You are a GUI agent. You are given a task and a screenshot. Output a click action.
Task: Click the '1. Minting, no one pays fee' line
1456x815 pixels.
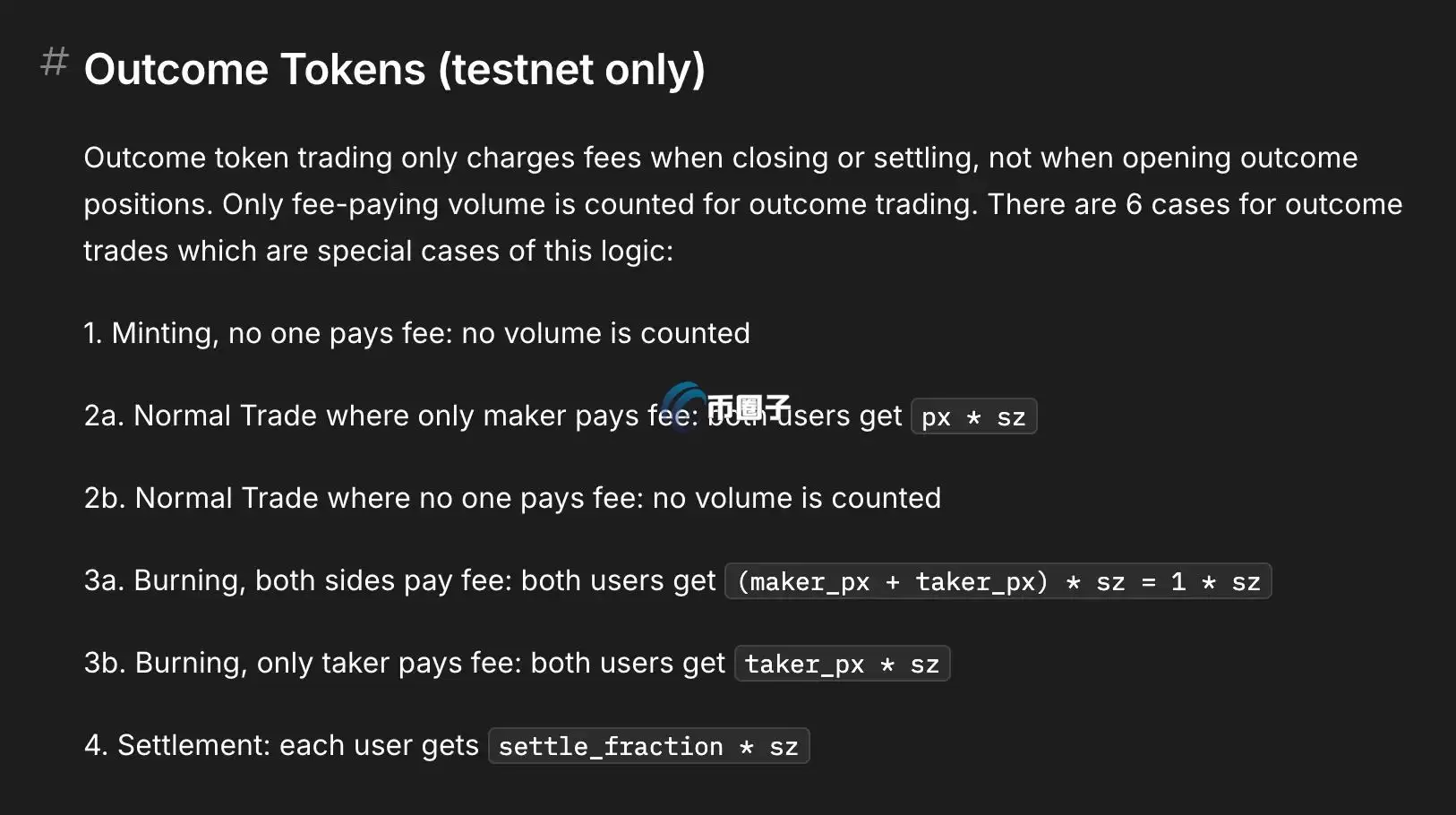416,334
